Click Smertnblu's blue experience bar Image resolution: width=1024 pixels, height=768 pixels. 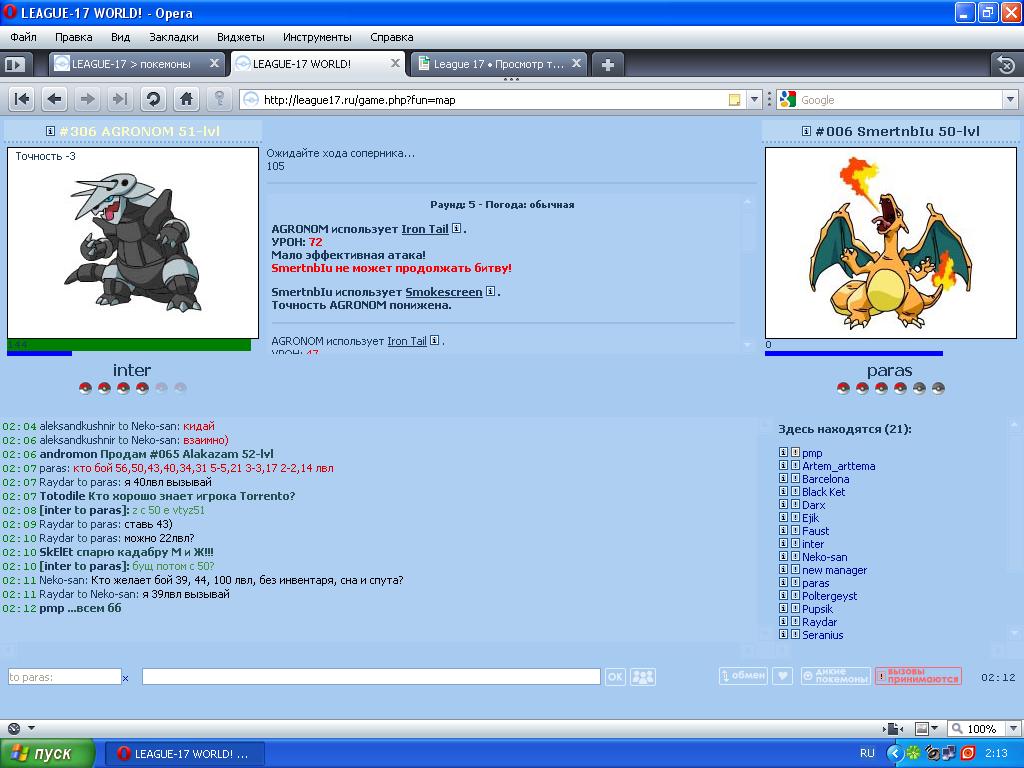(x=854, y=353)
